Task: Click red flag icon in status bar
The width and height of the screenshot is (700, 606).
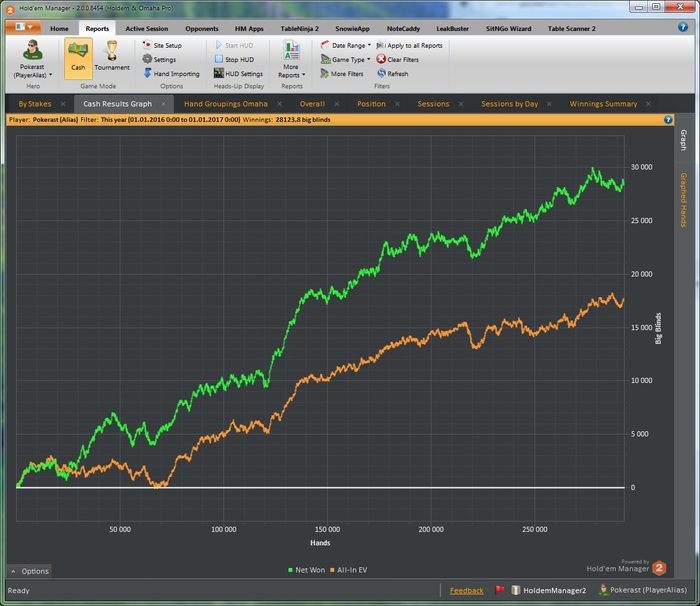Action: pos(500,590)
